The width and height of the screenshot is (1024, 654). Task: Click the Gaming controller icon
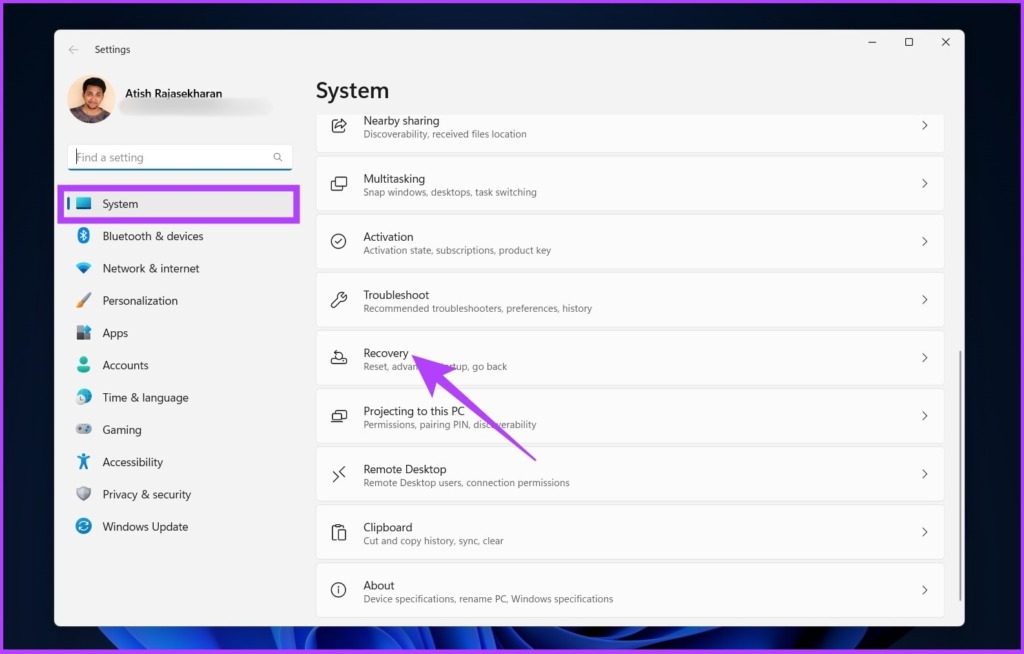[x=84, y=429]
